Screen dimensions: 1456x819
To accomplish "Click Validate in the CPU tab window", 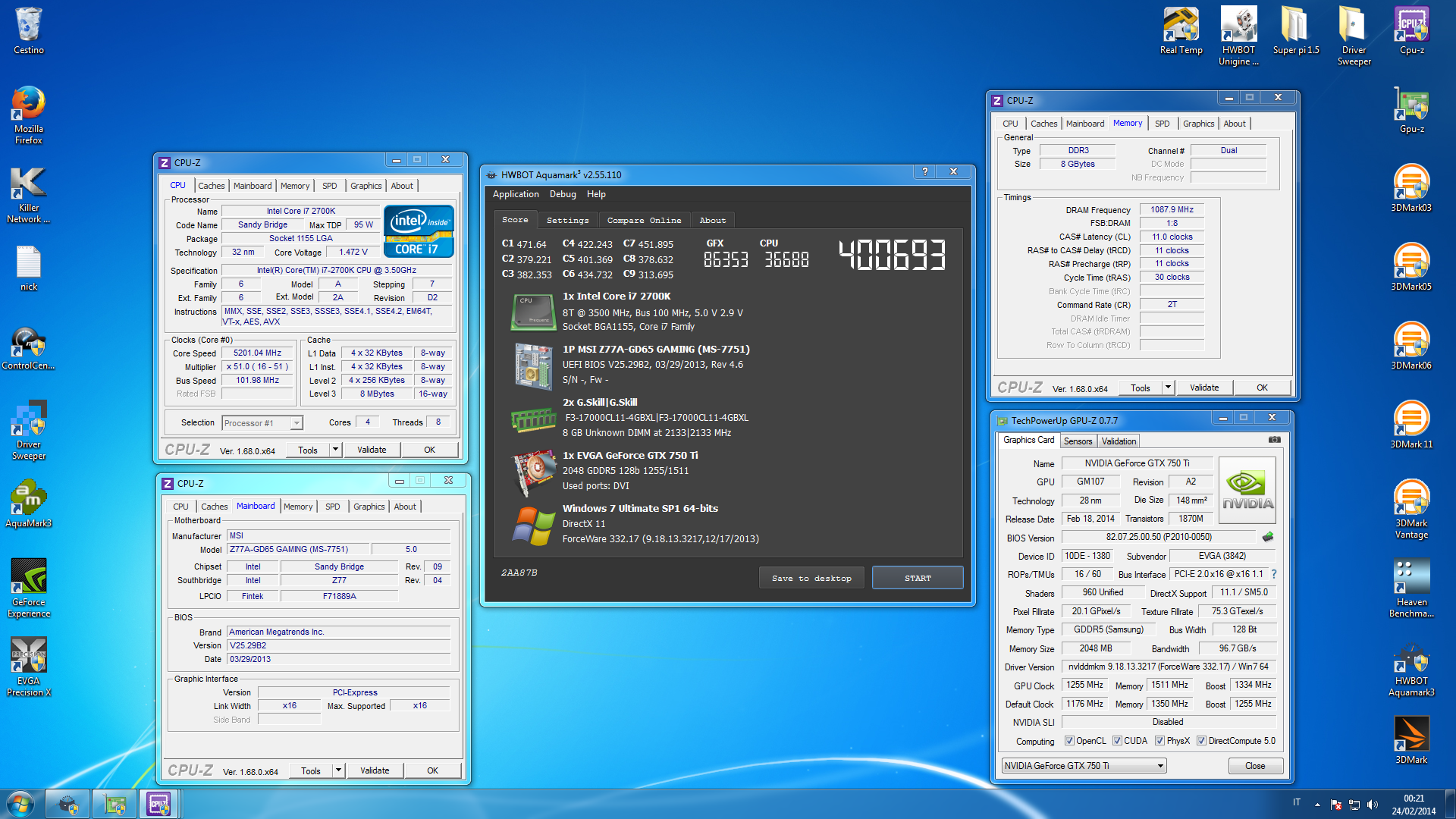I will click(x=372, y=450).
